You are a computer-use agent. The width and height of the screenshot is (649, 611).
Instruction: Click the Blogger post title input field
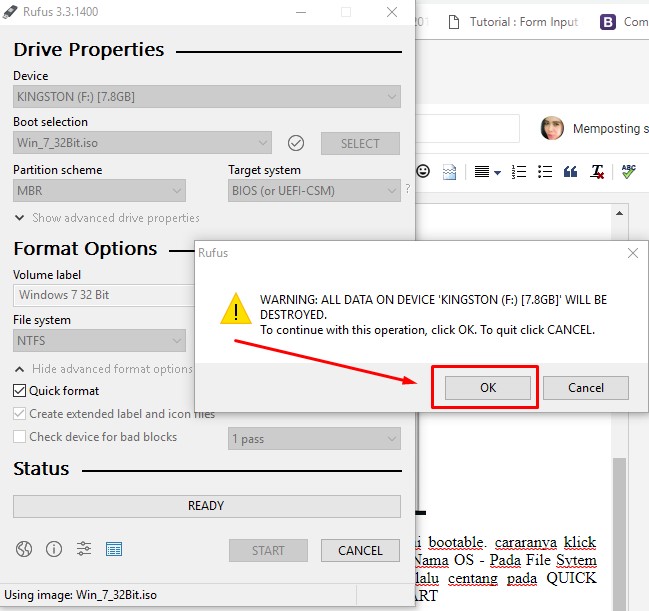pos(468,128)
